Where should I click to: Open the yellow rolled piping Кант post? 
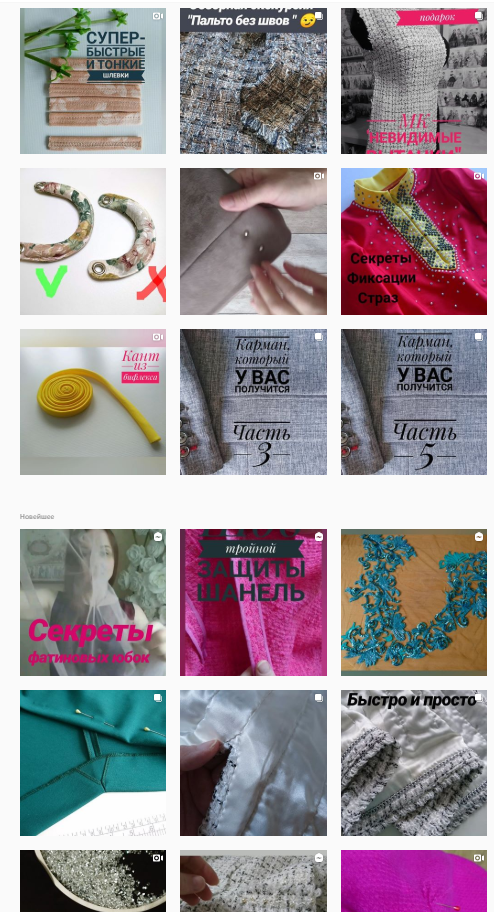(x=93, y=402)
